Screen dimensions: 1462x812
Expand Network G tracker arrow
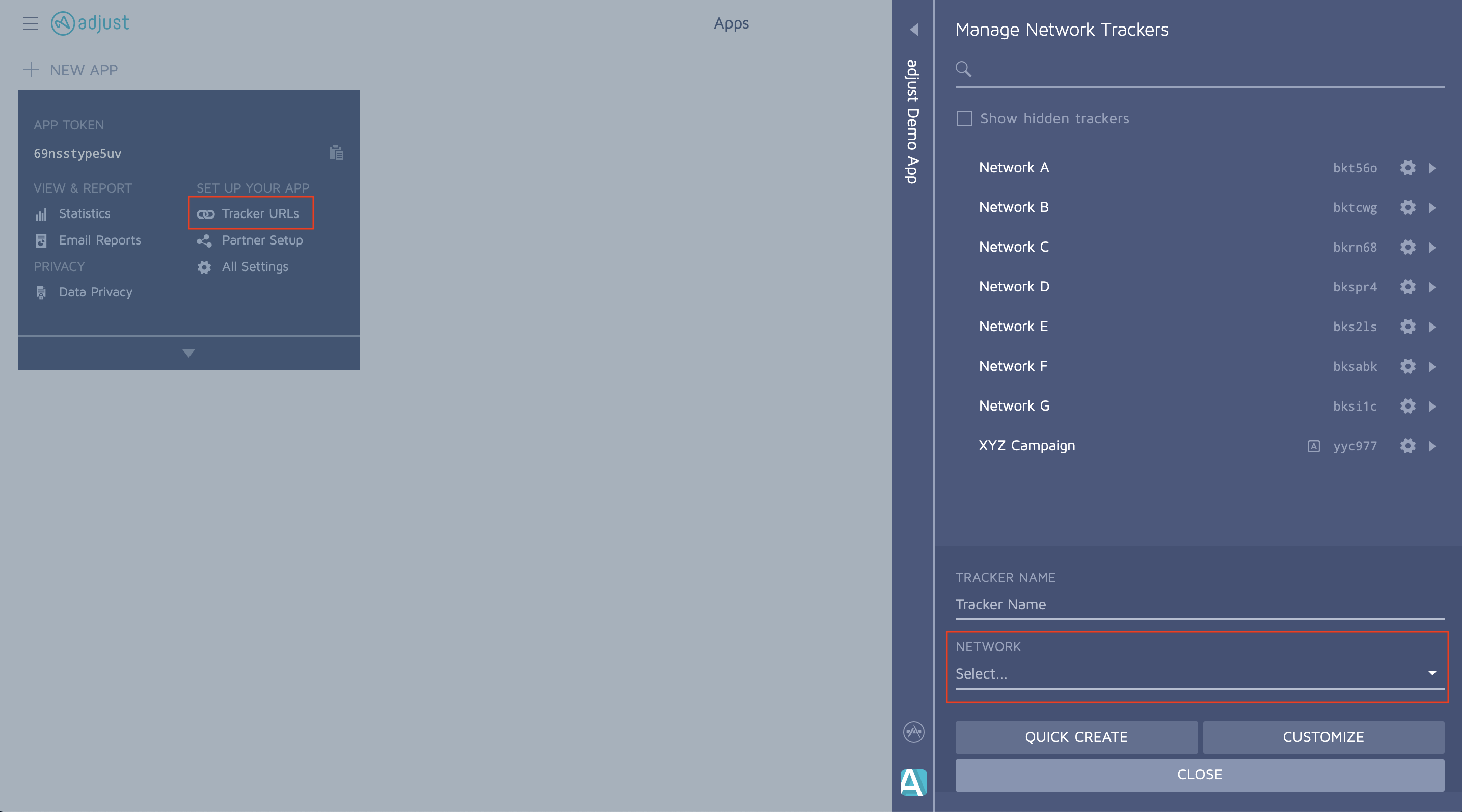1432,407
